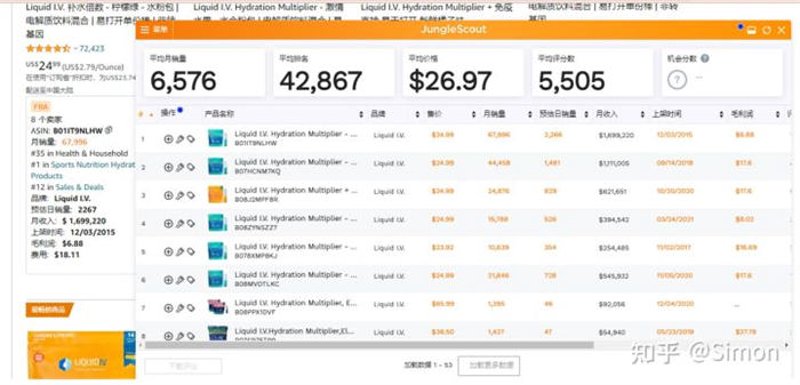Sort by the 品牌 column arrows
This screenshot has width=800, height=385.
[417, 114]
